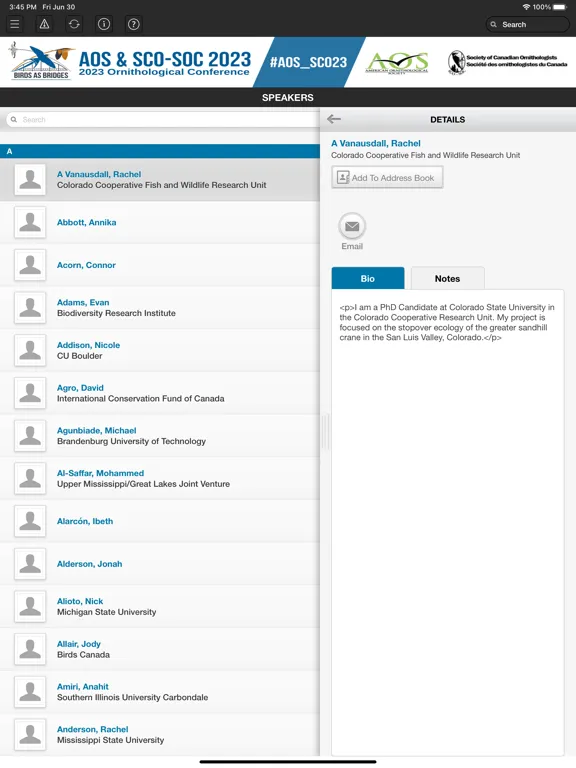Open Amiri, Anahit speaker entry
This screenshot has height=768, width=576.
coord(160,692)
